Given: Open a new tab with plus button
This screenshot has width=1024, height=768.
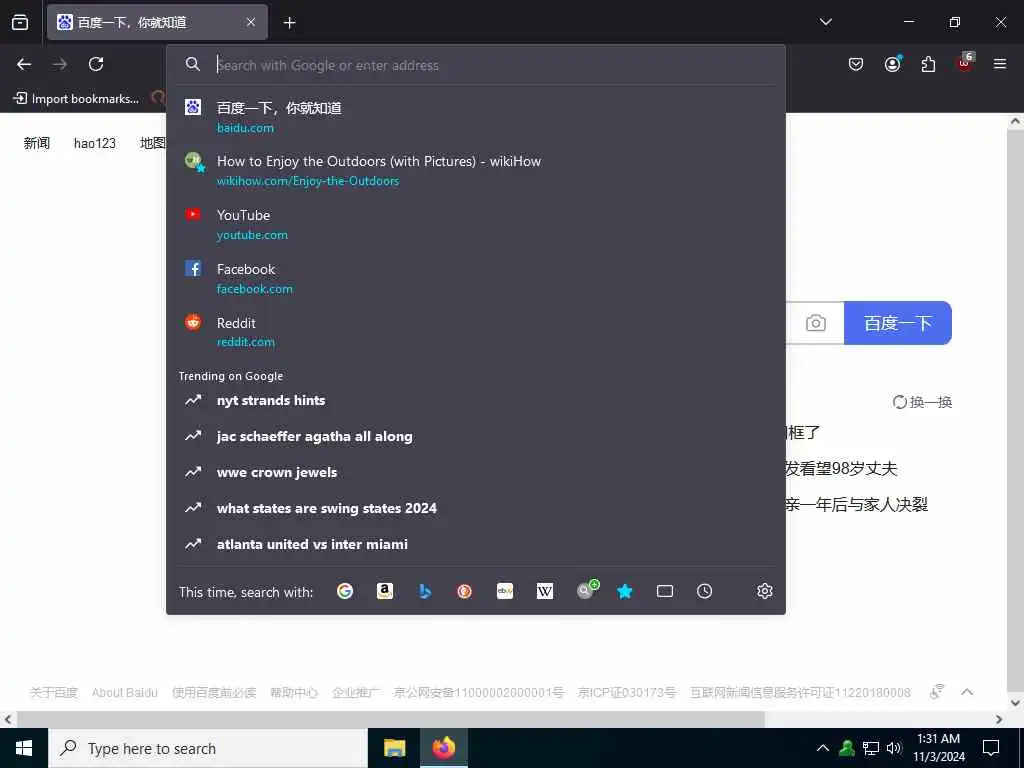Looking at the screenshot, I should (x=289, y=23).
